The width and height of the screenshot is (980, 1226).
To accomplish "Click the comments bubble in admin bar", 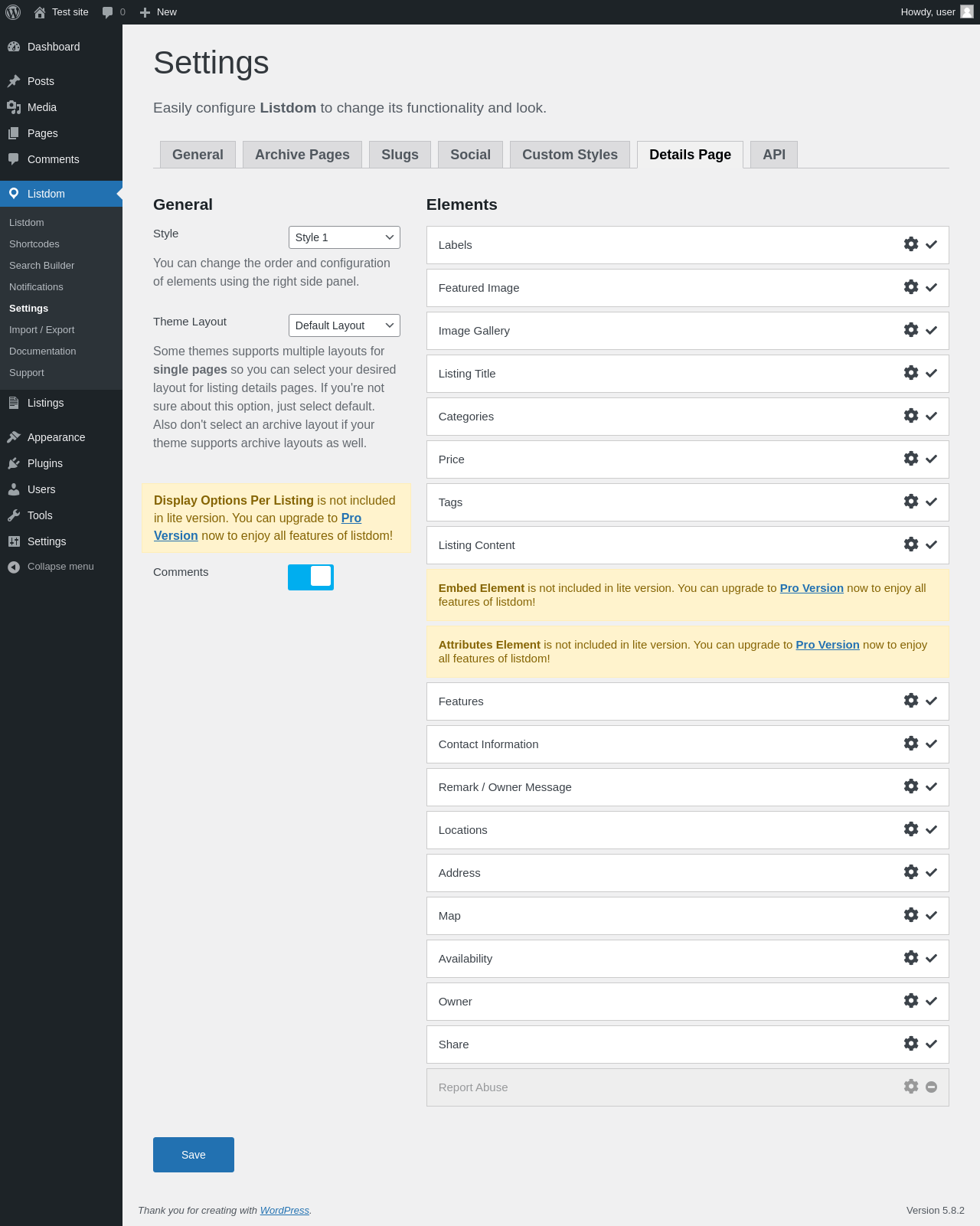I will click(108, 12).
